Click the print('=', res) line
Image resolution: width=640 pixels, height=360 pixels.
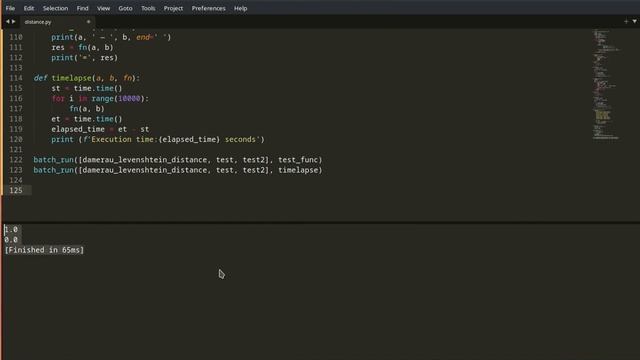84,58
